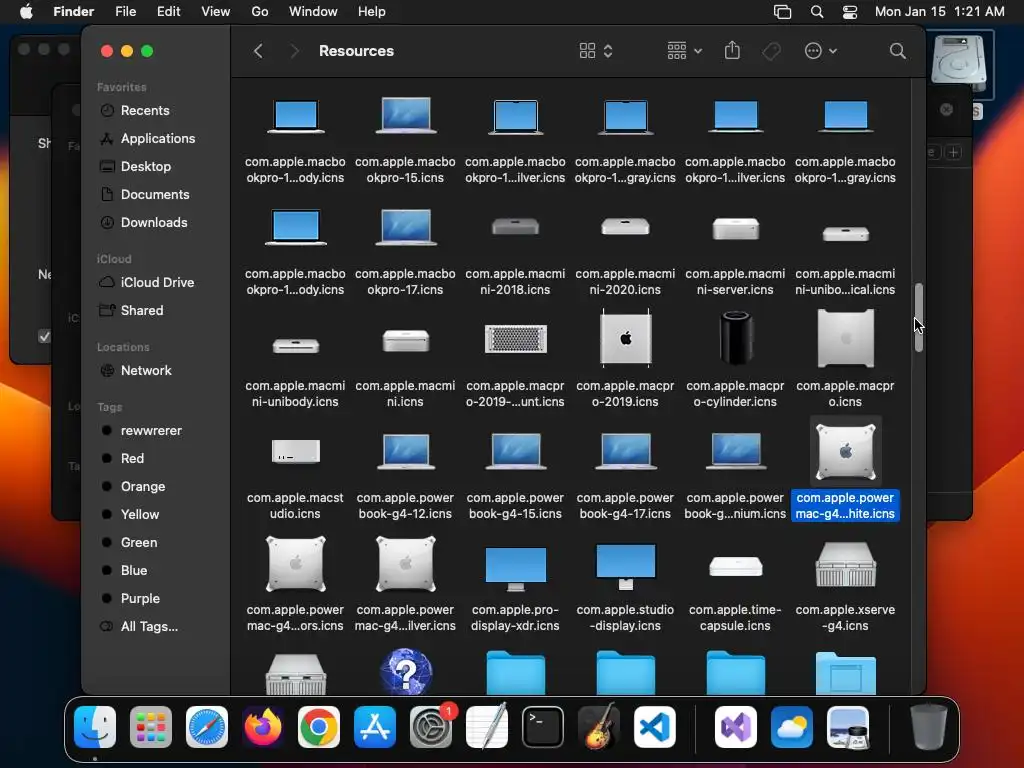Select com.apple.macmini-2018.icns icon
The image size is (1024, 768).
[515, 227]
